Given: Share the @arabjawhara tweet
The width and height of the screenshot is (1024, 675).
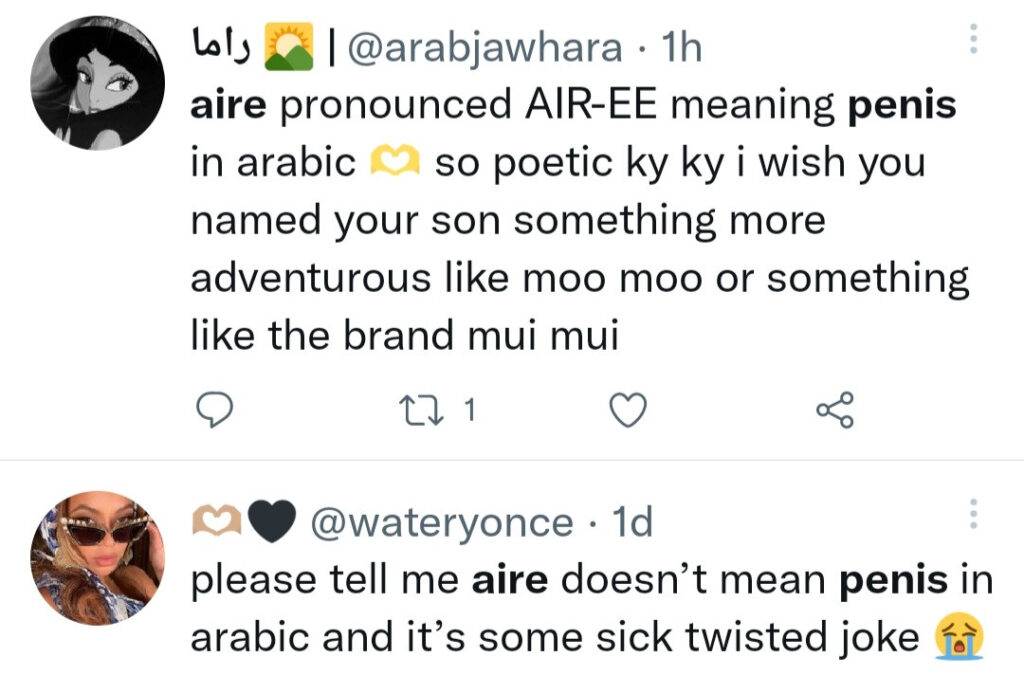Looking at the screenshot, I should tap(836, 409).
